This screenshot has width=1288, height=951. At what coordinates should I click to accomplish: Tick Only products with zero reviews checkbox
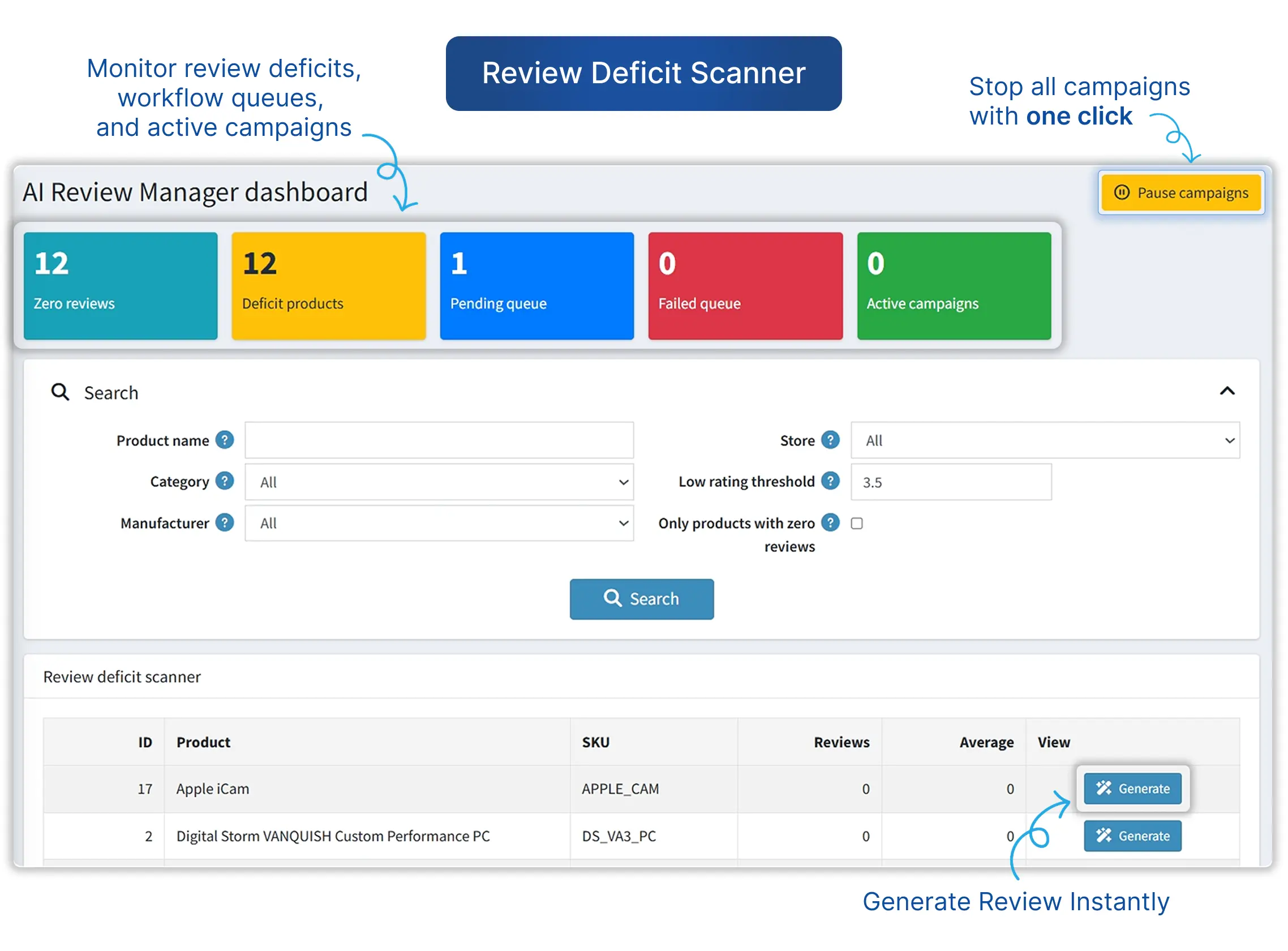pyautogui.click(x=857, y=523)
